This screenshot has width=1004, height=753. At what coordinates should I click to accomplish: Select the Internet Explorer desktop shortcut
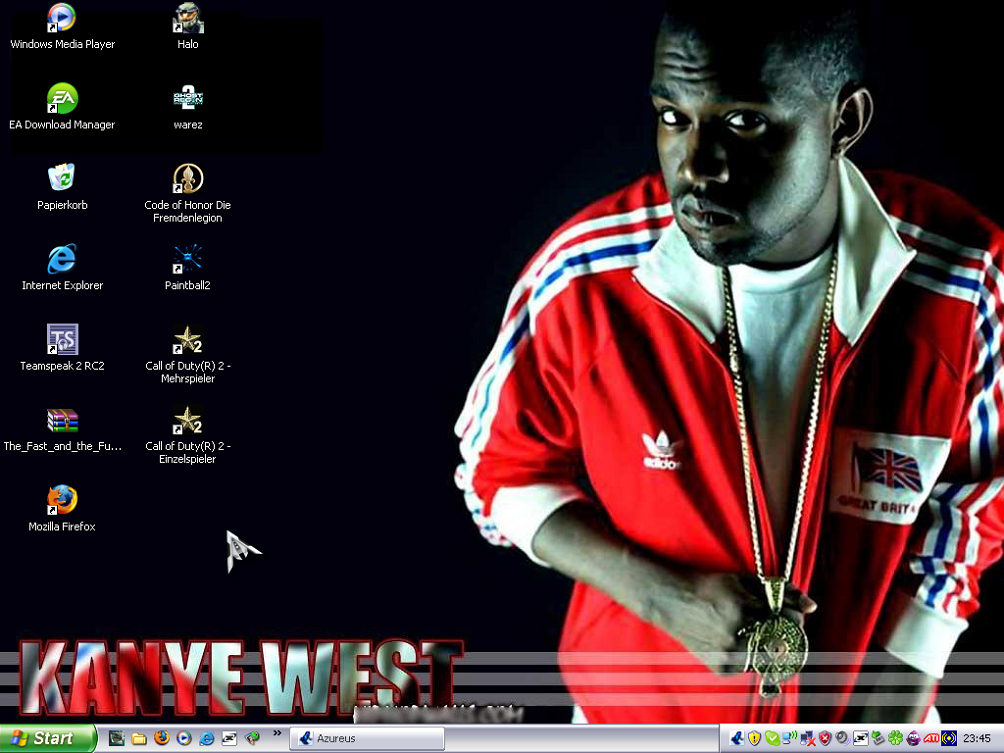62,268
